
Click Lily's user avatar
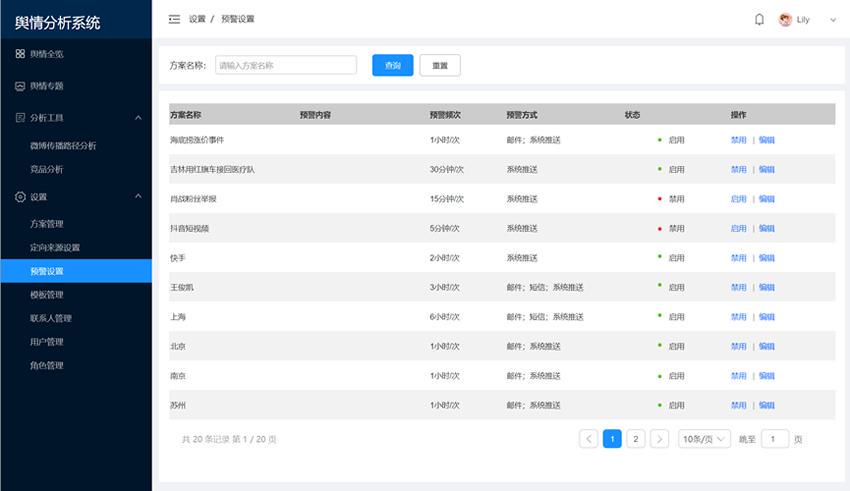click(x=785, y=20)
